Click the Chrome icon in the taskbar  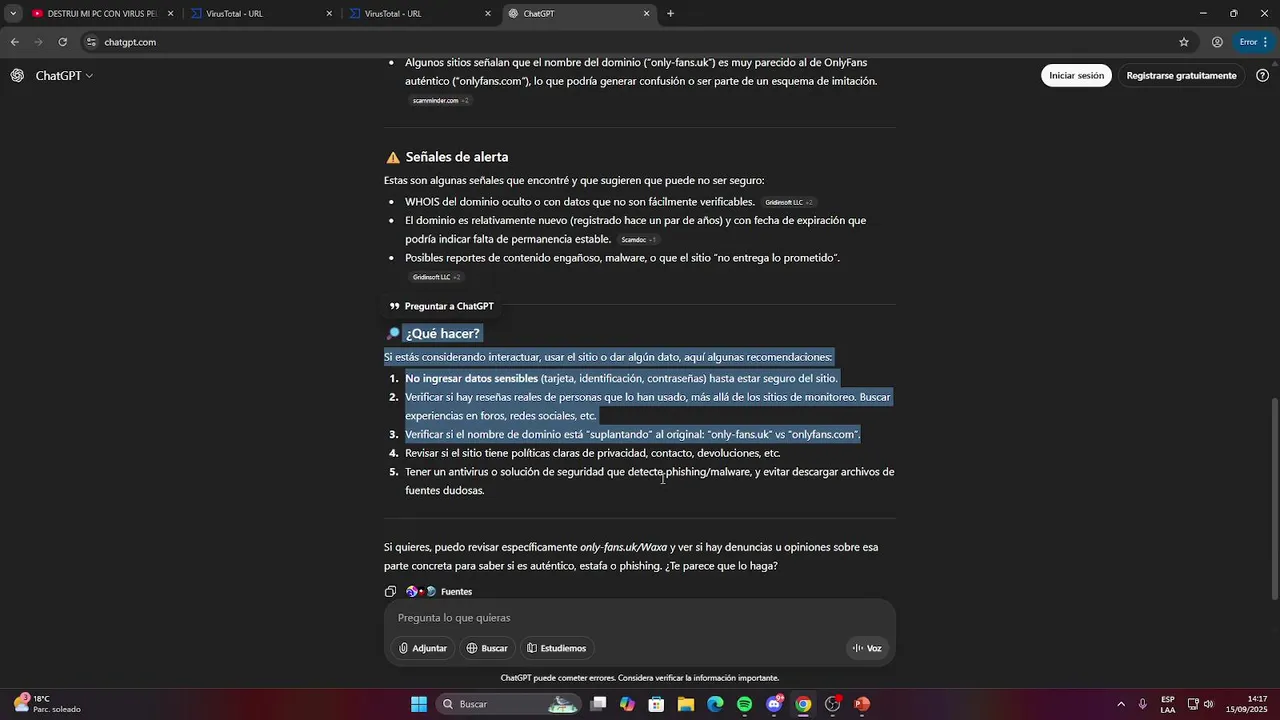(x=803, y=704)
